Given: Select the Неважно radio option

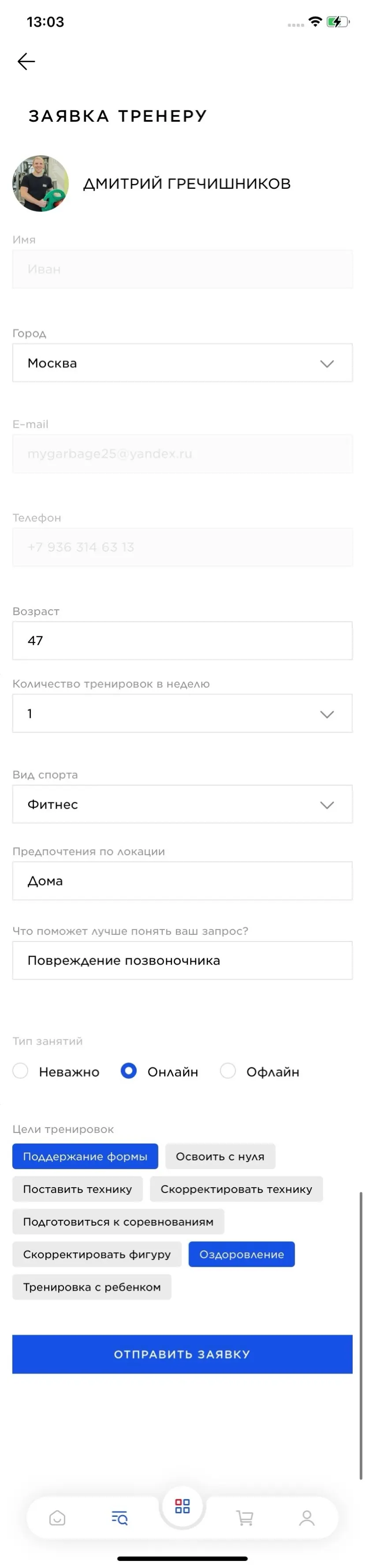Looking at the screenshot, I should coord(21,1071).
